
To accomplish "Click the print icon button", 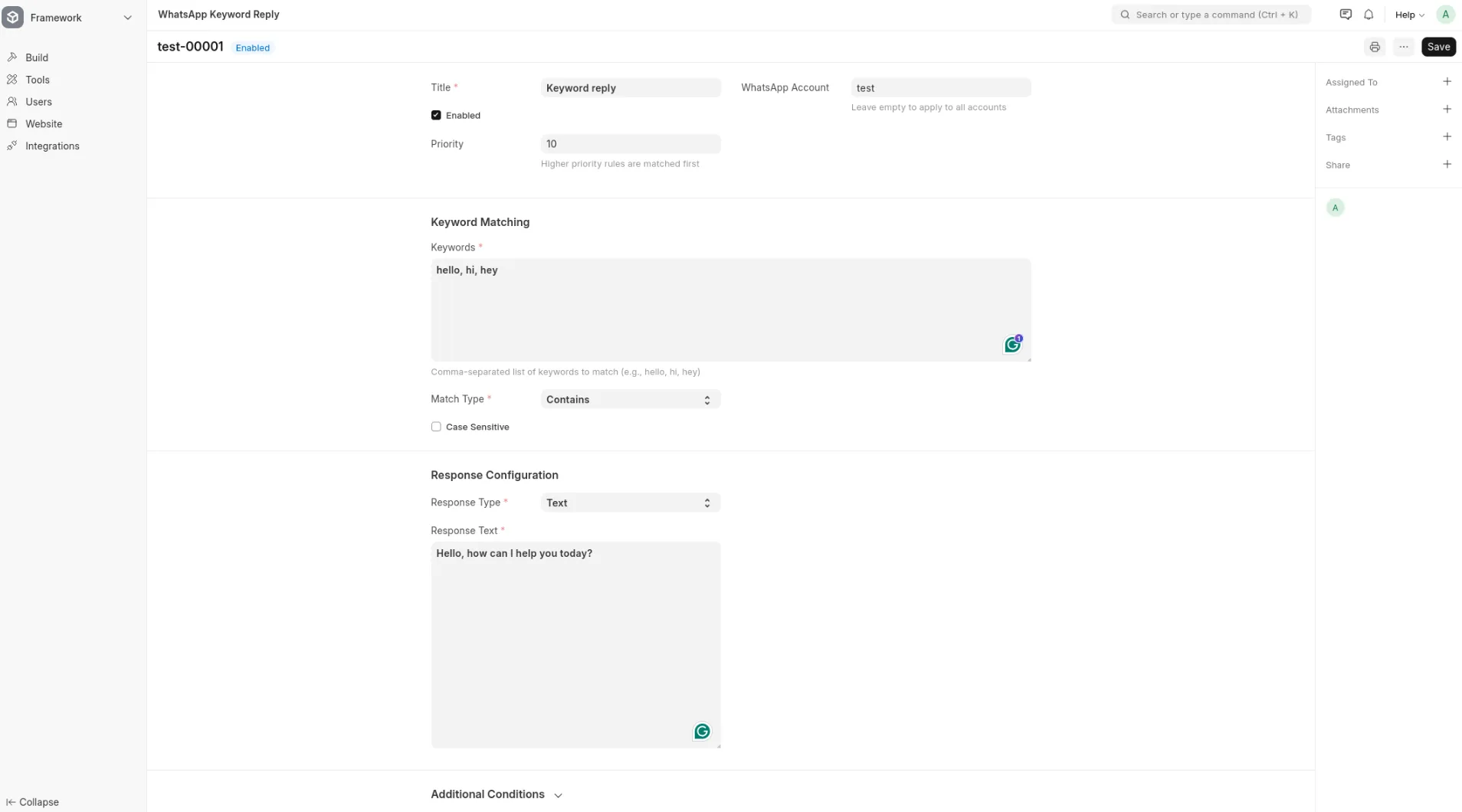I will (1375, 47).
